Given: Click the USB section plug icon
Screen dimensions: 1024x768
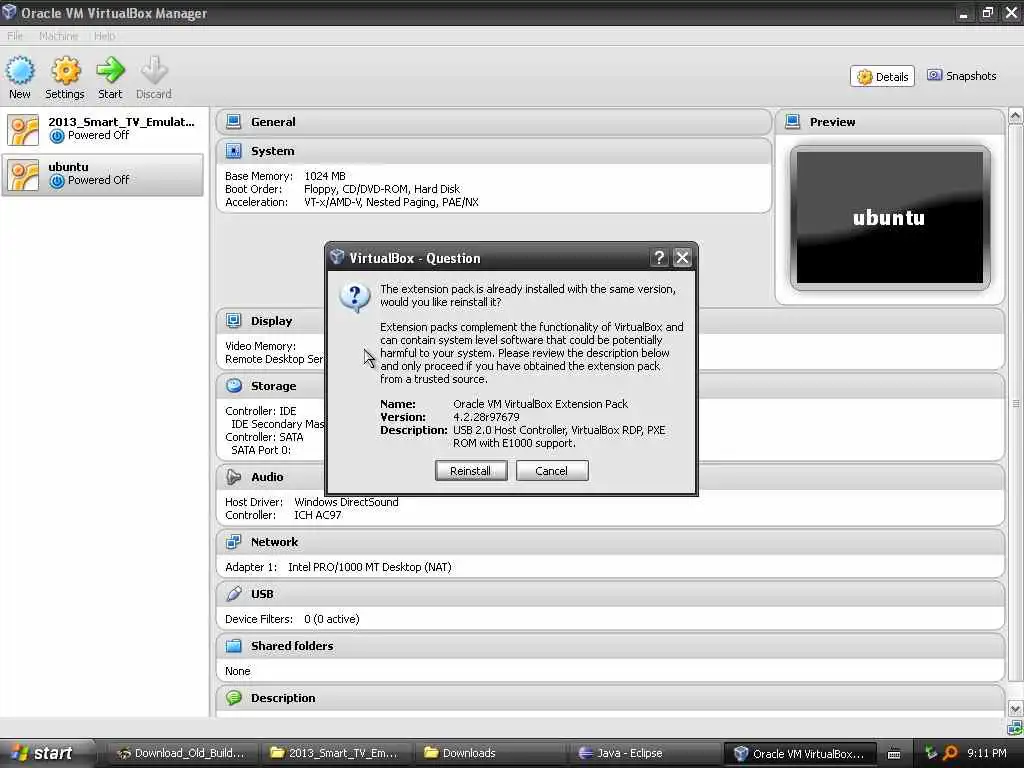Looking at the screenshot, I should point(233,594).
